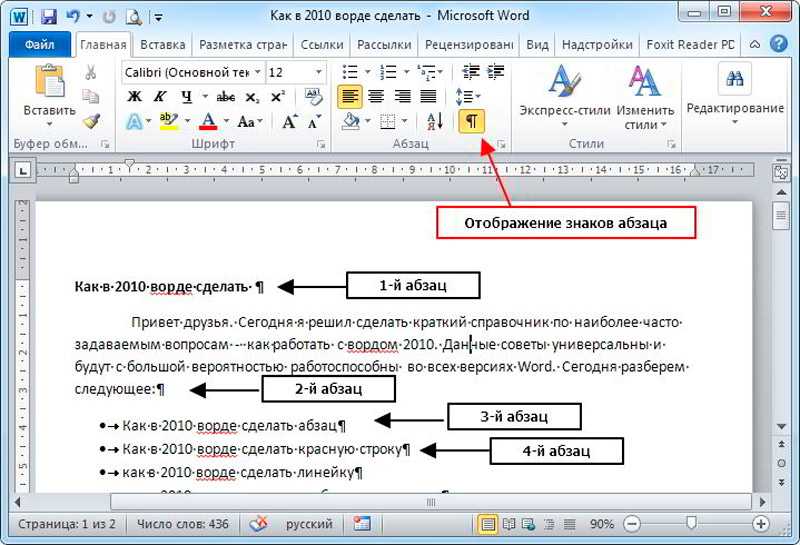Click the horizontal scrollbar thumb

click(431, 503)
